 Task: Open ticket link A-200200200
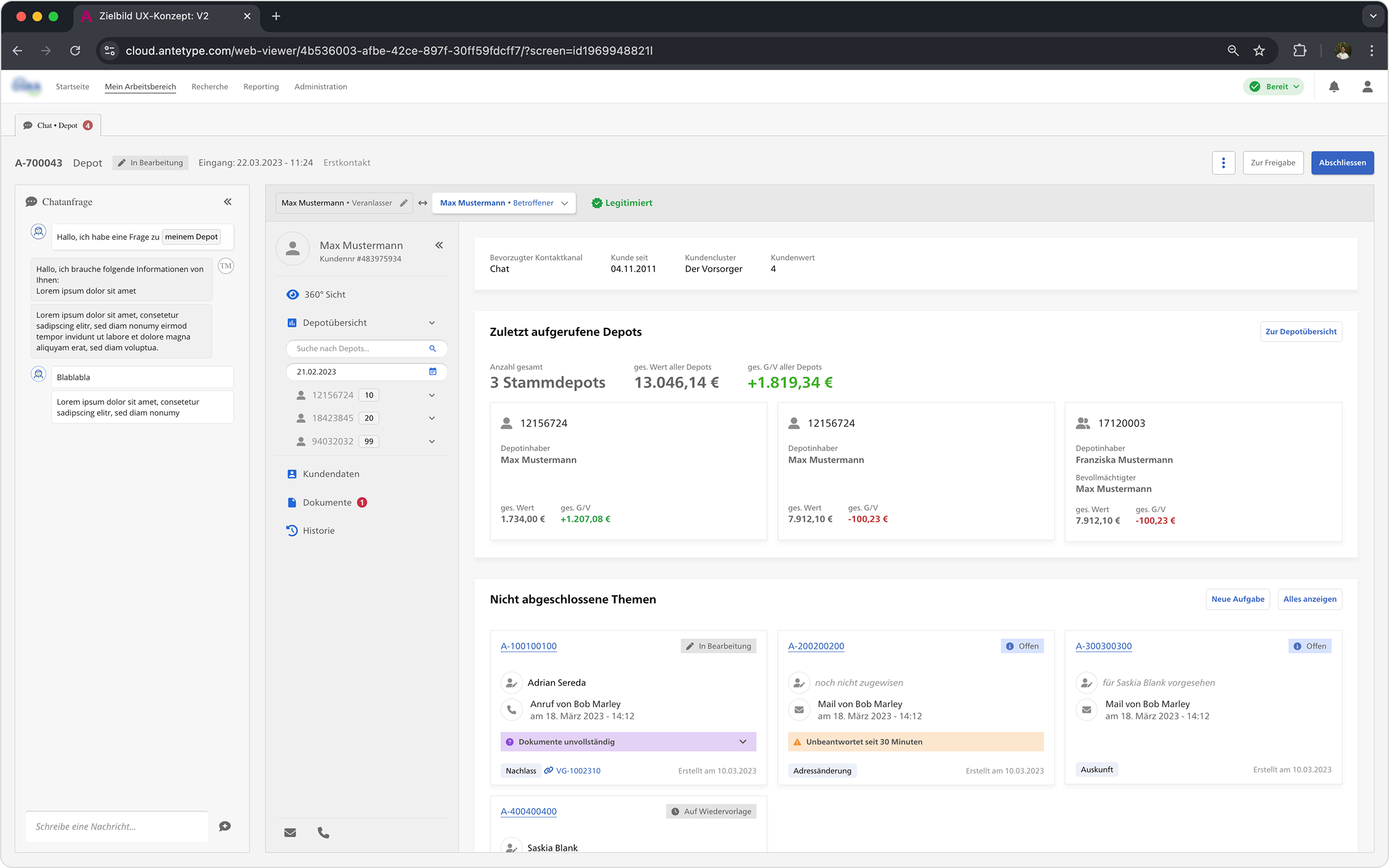[816, 646]
